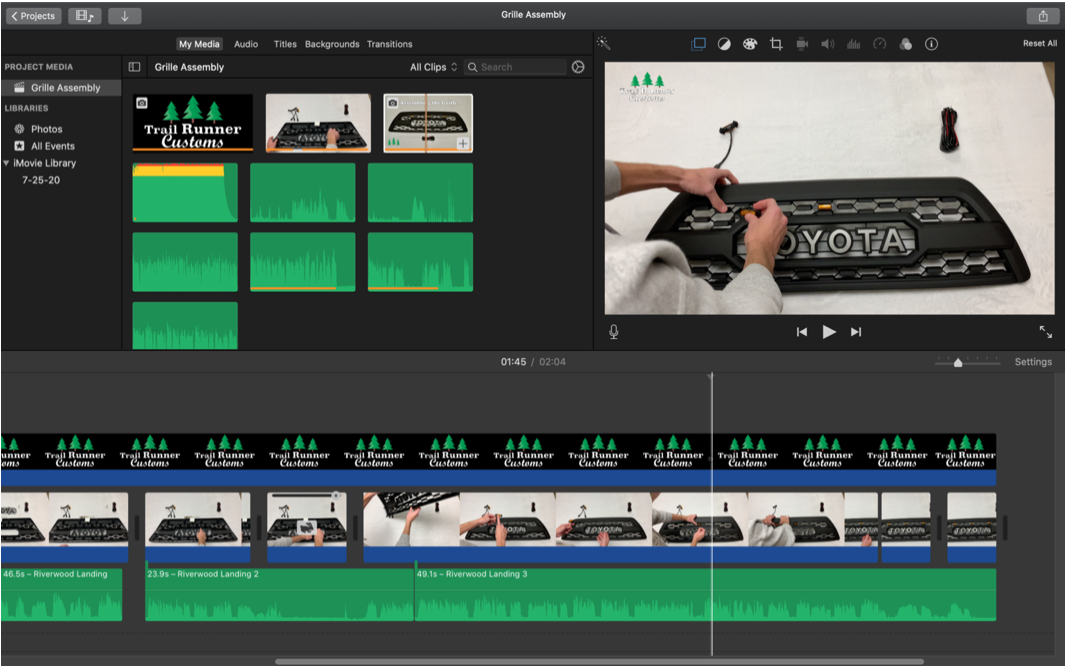Open browser appearance settings gear
This screenshot has height=666, width=1066.
[578, 67]
